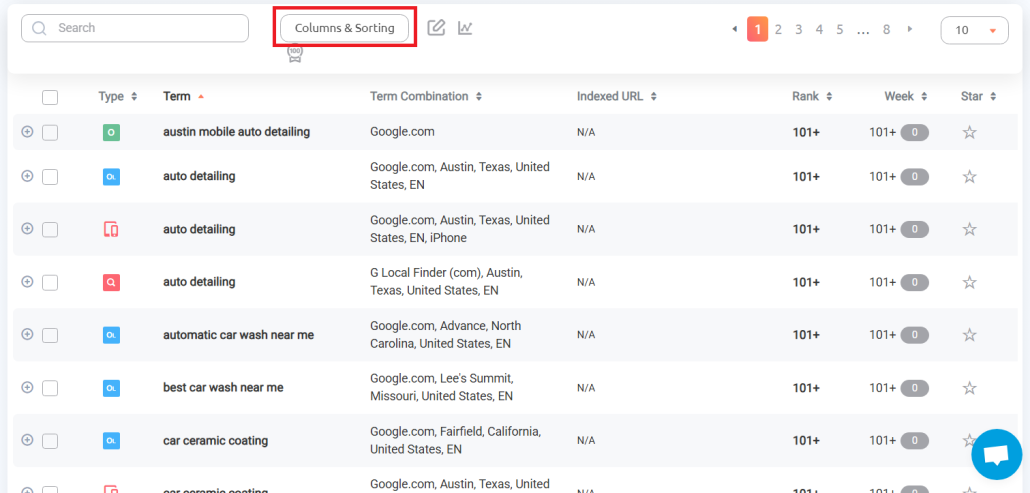Expand the austin mobile auto detailing row
Viewport: 1030px width, 493px height.
(27, 131)
